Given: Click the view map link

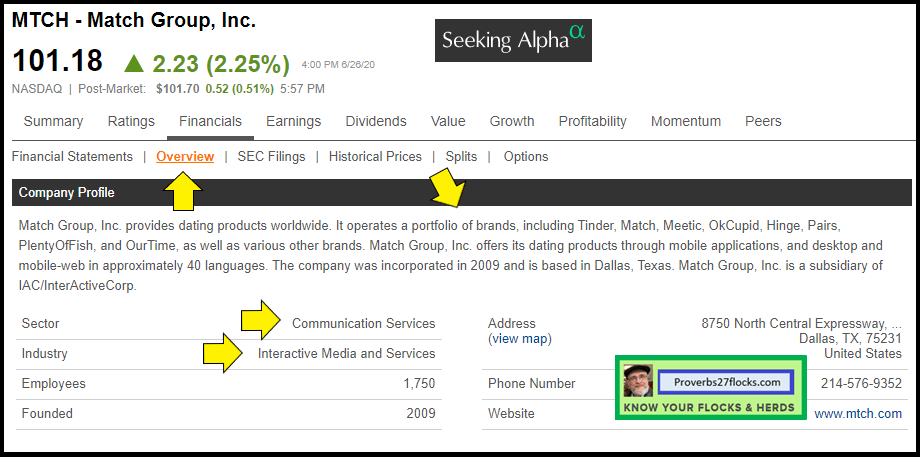Looking at the screenshot, I should [519, 339].
